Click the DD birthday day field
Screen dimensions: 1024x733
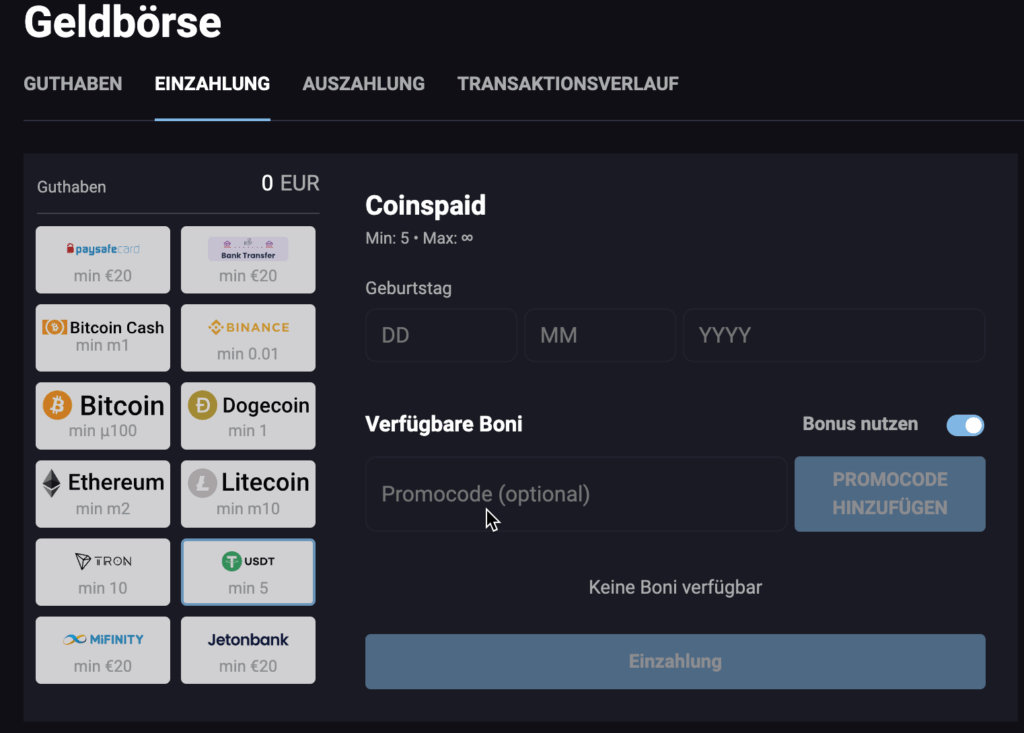click(x=441, y=335)
